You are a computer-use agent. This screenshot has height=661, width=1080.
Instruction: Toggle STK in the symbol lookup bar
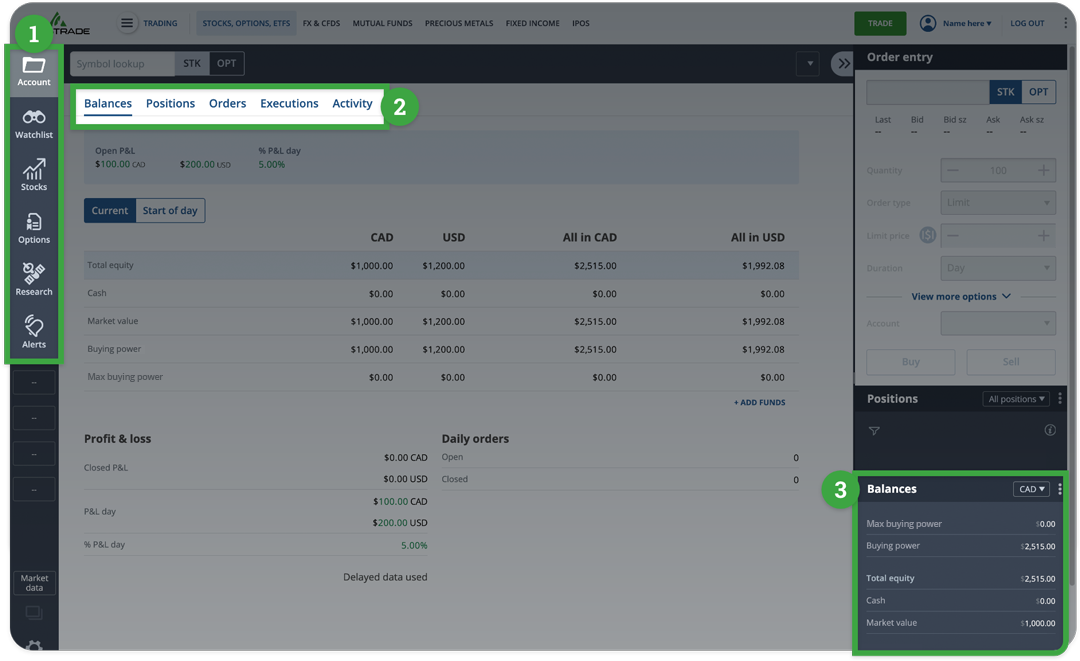coord(191,62)
